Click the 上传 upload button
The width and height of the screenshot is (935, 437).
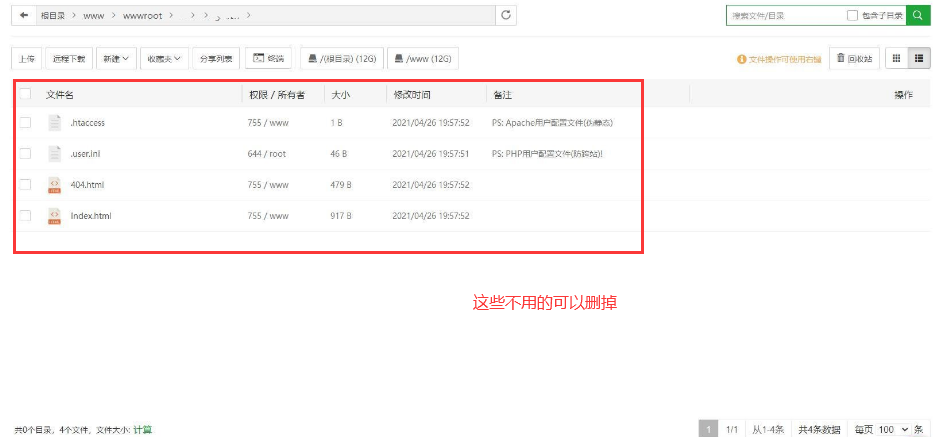[26, 58]
